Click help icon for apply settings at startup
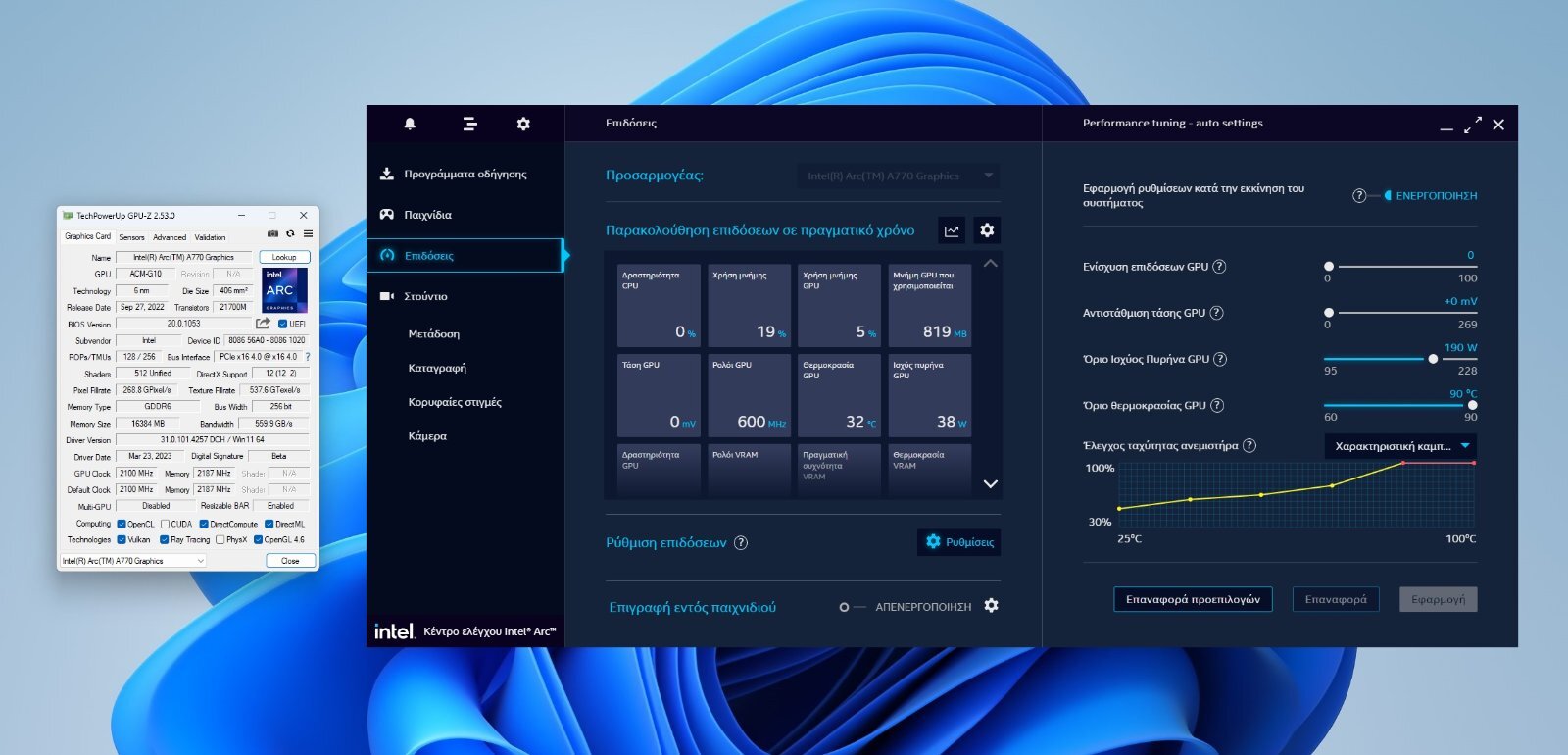Viewport: 1568px width, 755px height. (1359, 196)
